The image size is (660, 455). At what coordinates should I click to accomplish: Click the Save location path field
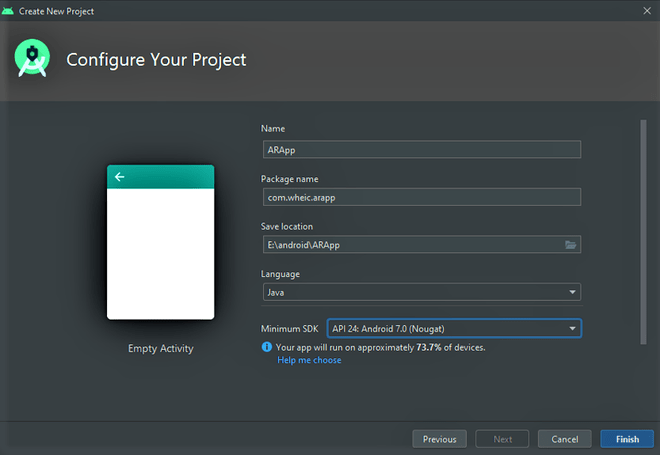pos(410,245)
